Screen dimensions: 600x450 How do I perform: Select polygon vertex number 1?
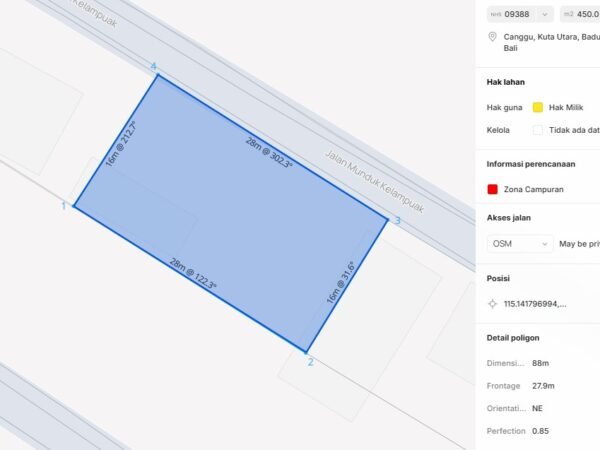(x=74, y=206)
